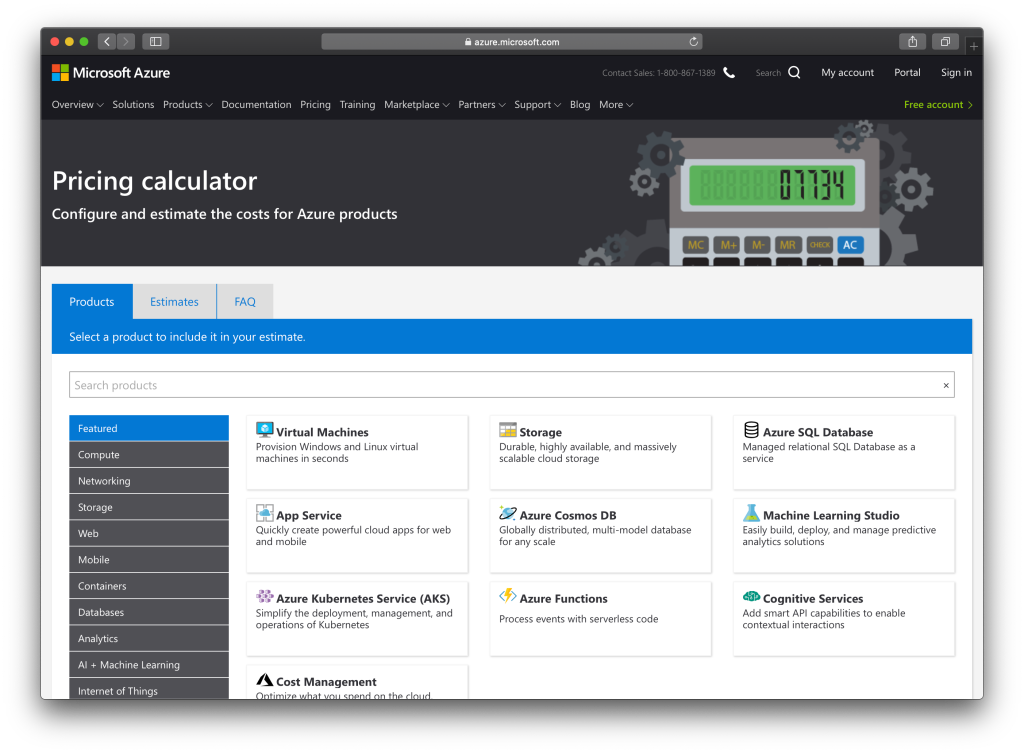Click the App Service icon
Image resolution: width=1024 pixels, height=753 pixels.
tap(263, 513)
